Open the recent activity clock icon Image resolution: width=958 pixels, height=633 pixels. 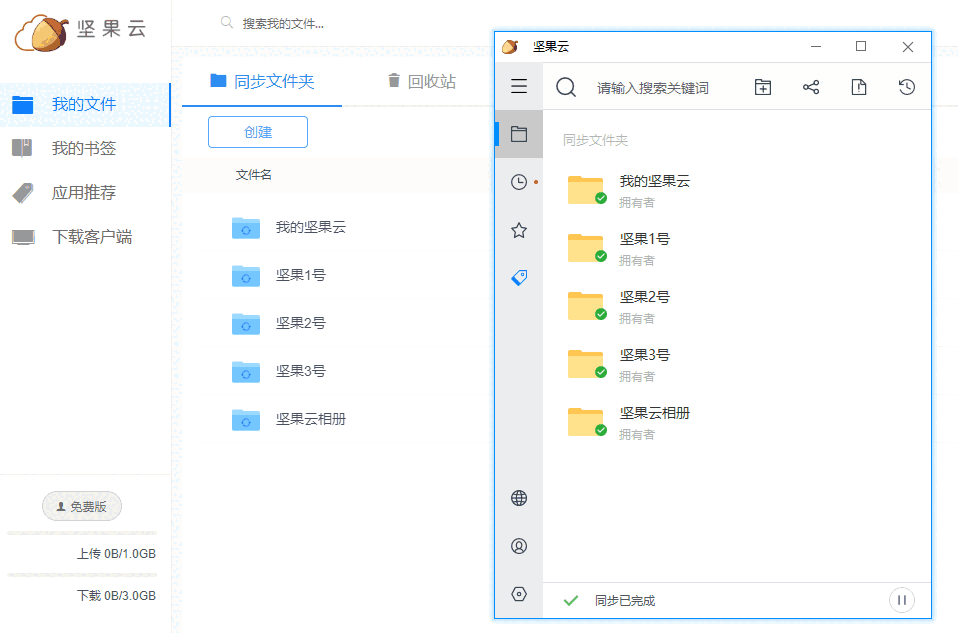(x=518, y=181)
